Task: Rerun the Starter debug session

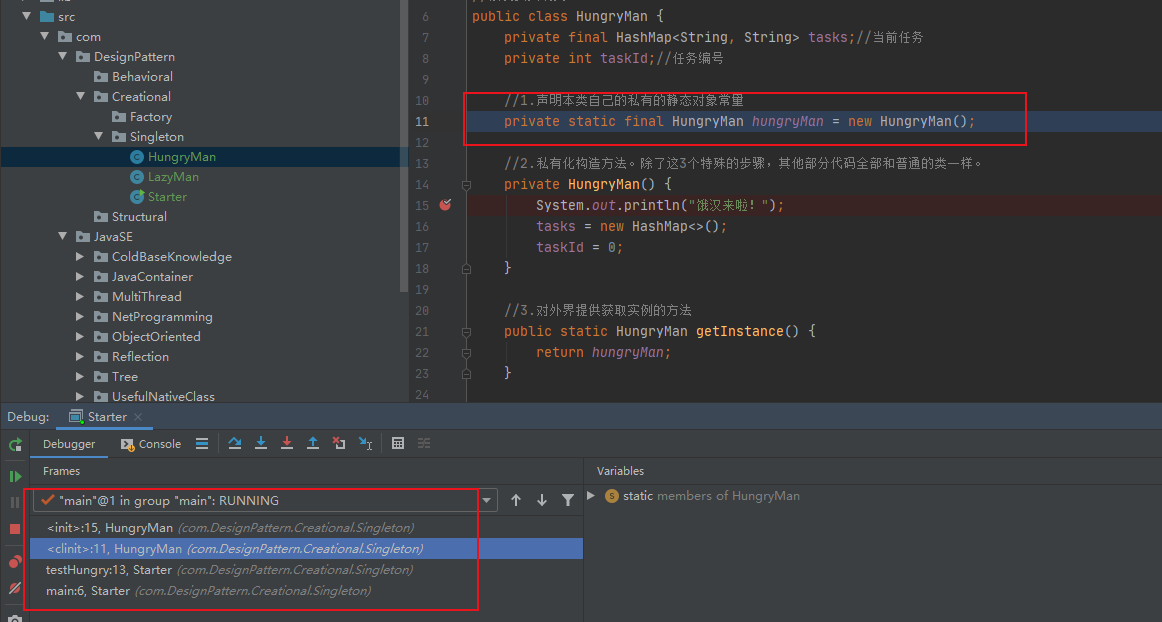Action: click(15, 445)
